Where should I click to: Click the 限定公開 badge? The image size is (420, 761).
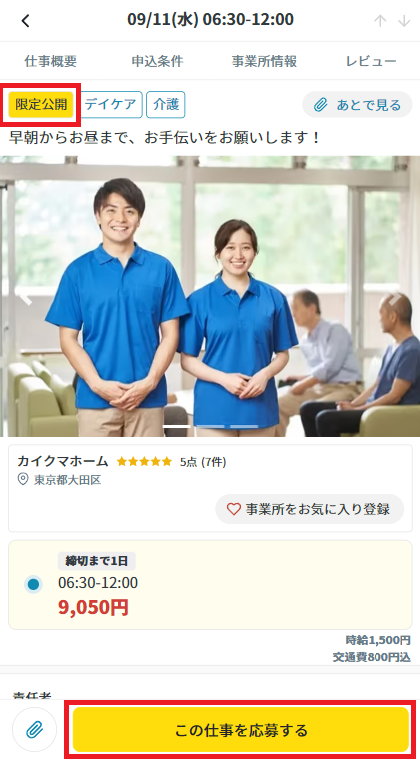[x=41, y=105]
